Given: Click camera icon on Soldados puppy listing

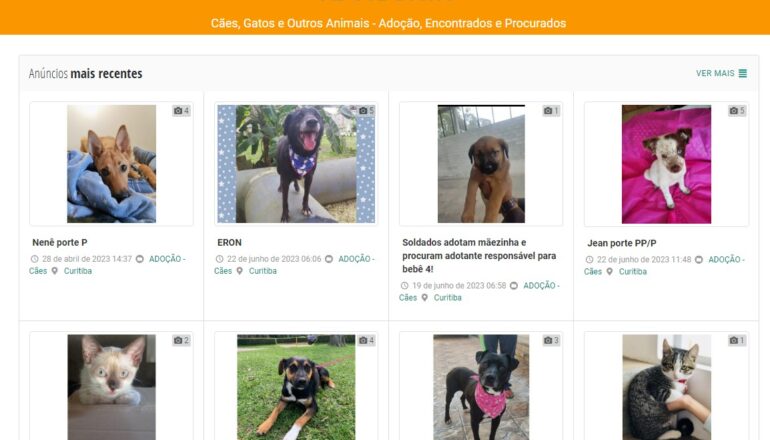Looking at the screenshot, I should point(548,110).
